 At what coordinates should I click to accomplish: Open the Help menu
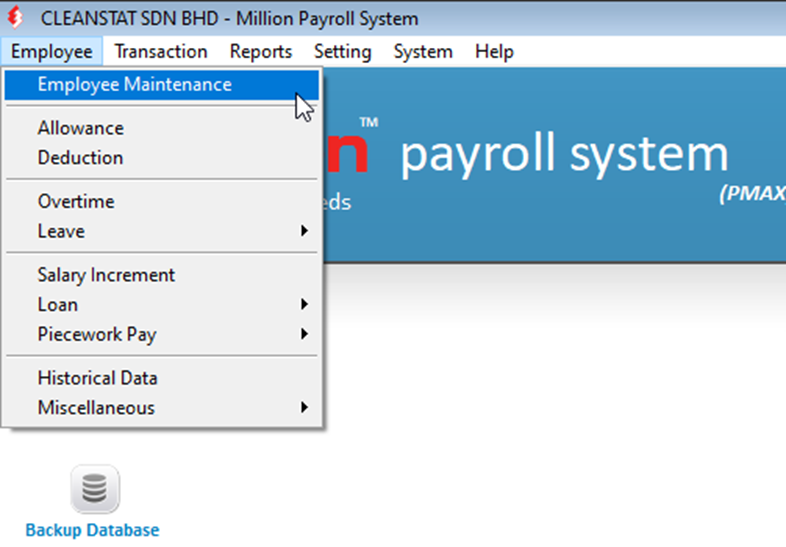(x=494, y=51)
